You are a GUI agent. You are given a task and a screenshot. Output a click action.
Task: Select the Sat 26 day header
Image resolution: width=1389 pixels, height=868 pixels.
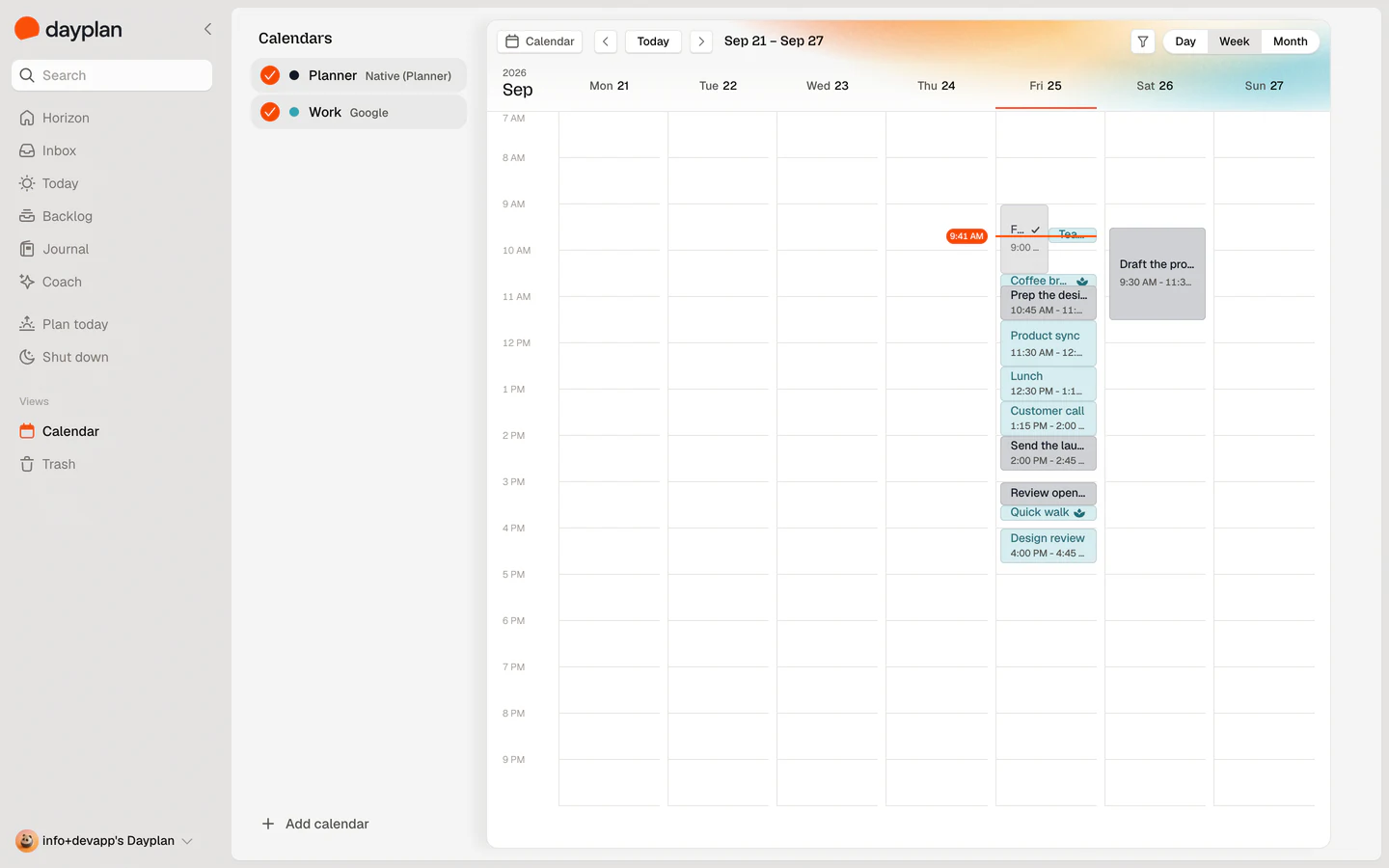(1155, 86)
